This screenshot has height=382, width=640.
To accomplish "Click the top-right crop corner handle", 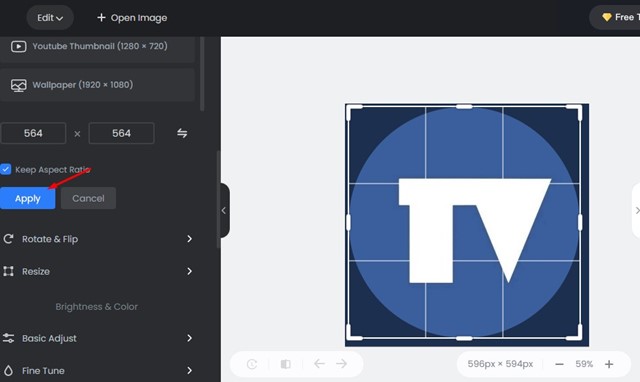I will pyautogui.click(x=576, y=110).
